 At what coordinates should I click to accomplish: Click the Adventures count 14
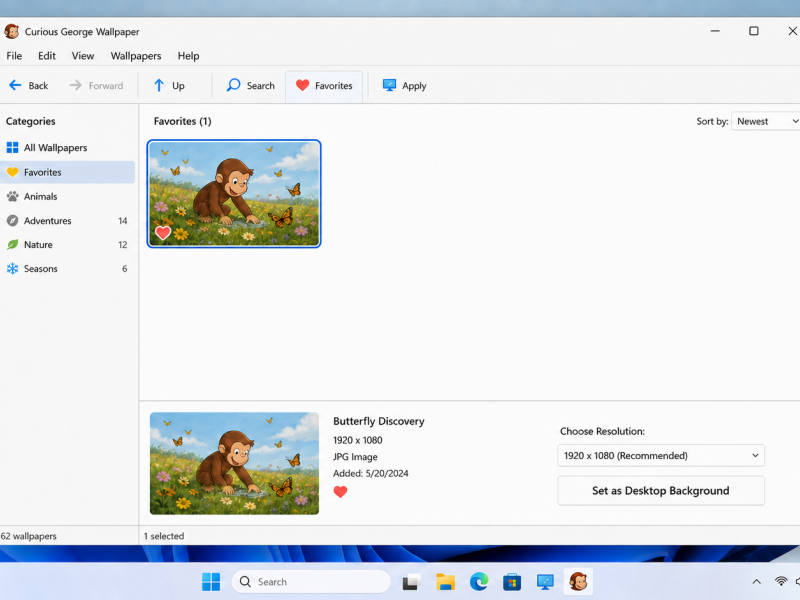[x=122, y=221]
